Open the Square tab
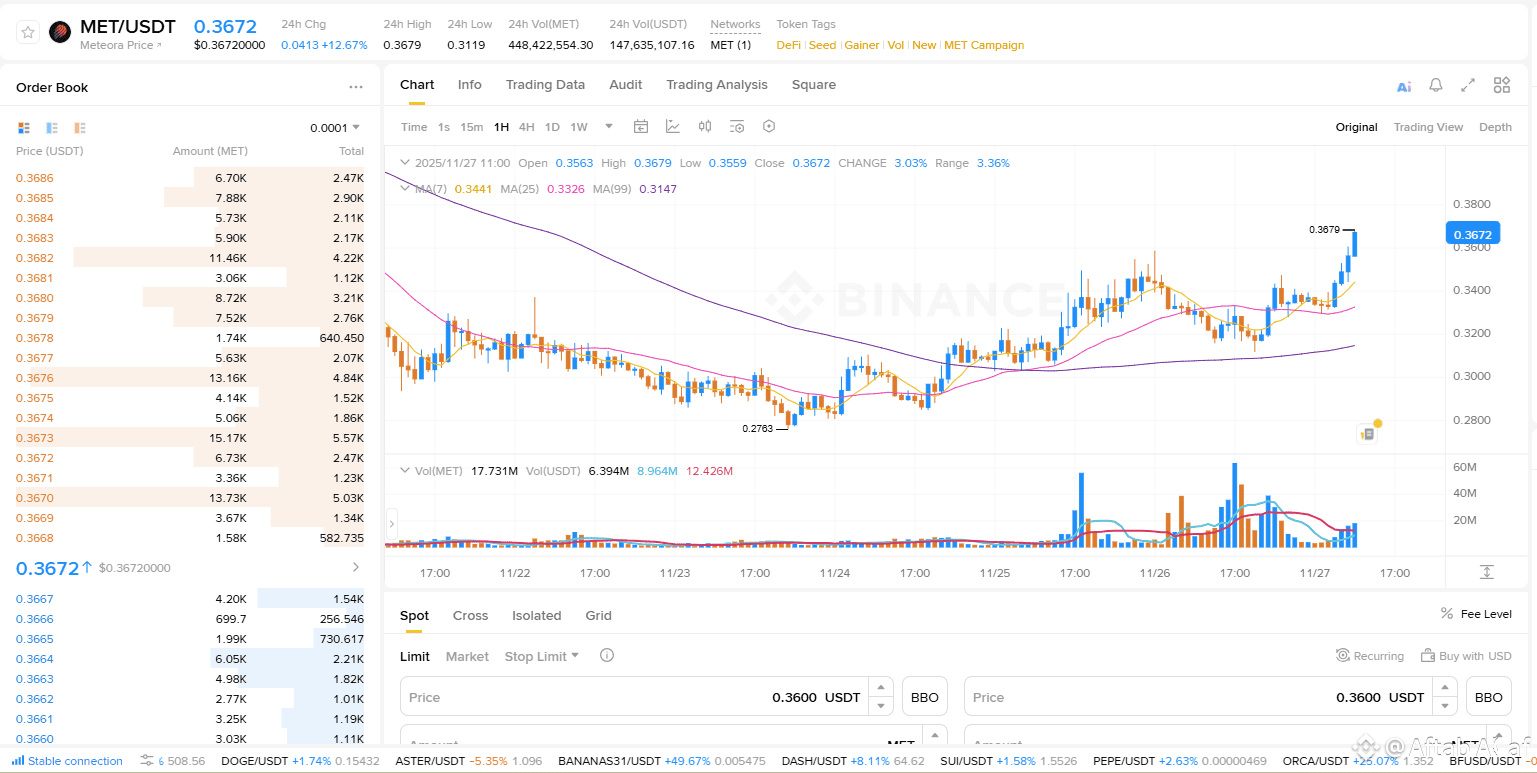1537x773 pixels. (814, 85)
